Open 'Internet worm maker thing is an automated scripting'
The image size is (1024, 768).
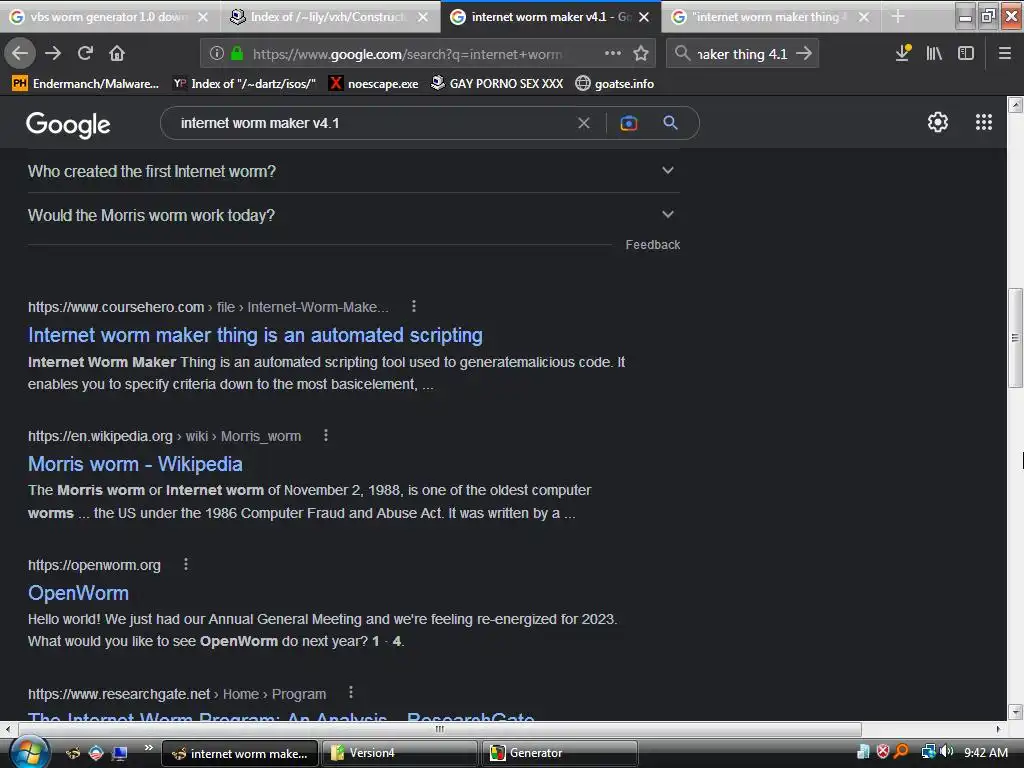(x=255, y=335)
